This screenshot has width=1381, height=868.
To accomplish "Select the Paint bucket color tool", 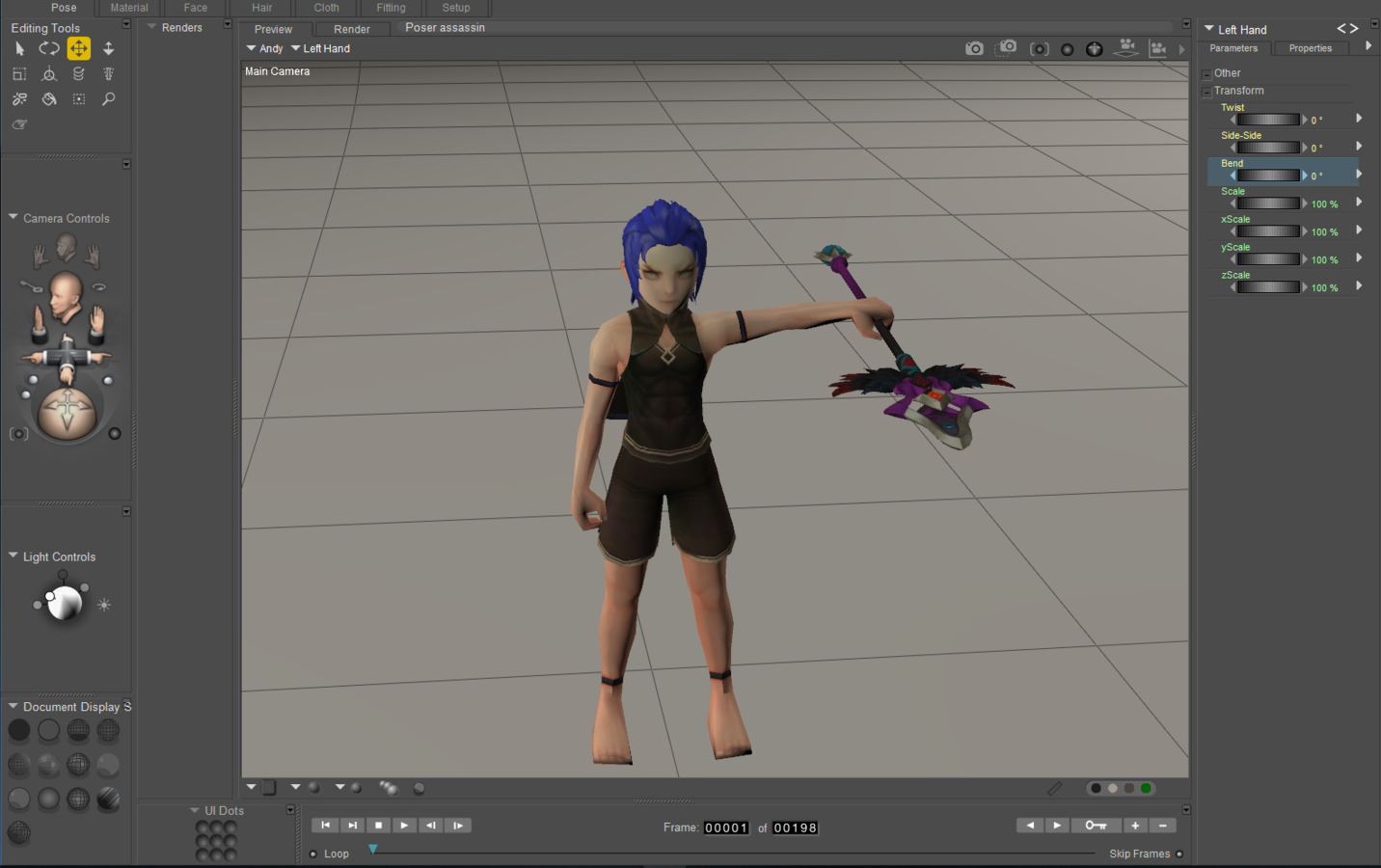I will click(x=49, y=98).
